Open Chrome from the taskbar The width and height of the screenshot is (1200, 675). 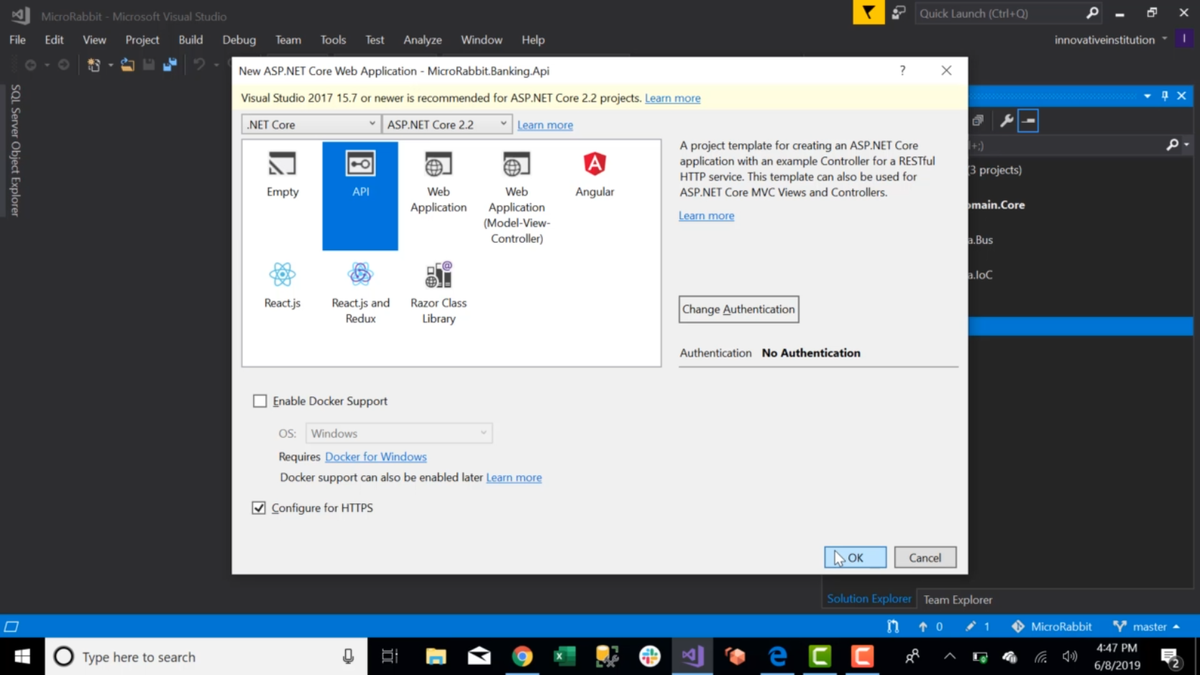tap(522, 656)
